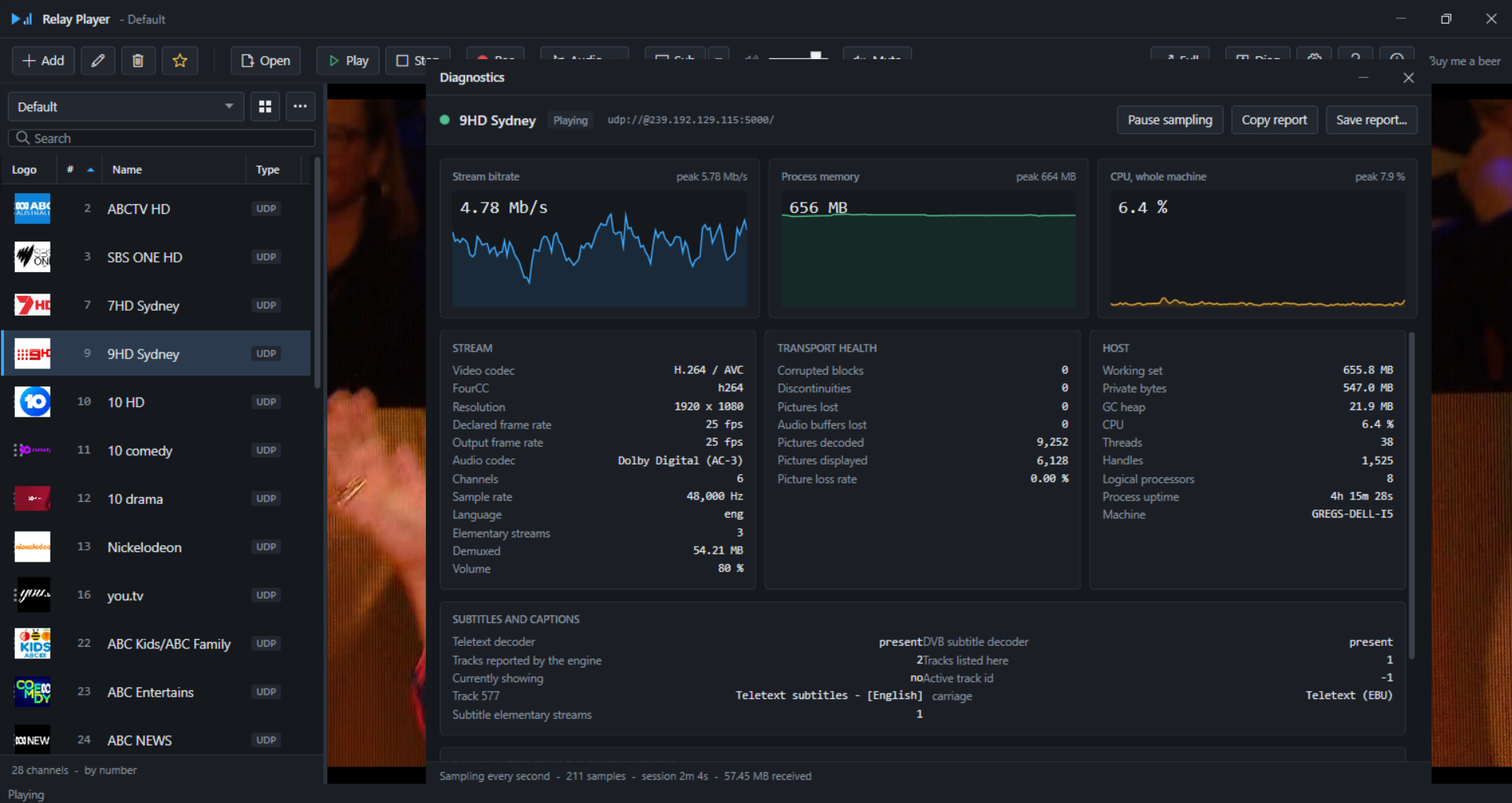Click the Process memory graph
The width and height of the screenshot is (1512, 803).
pos(928,248)
